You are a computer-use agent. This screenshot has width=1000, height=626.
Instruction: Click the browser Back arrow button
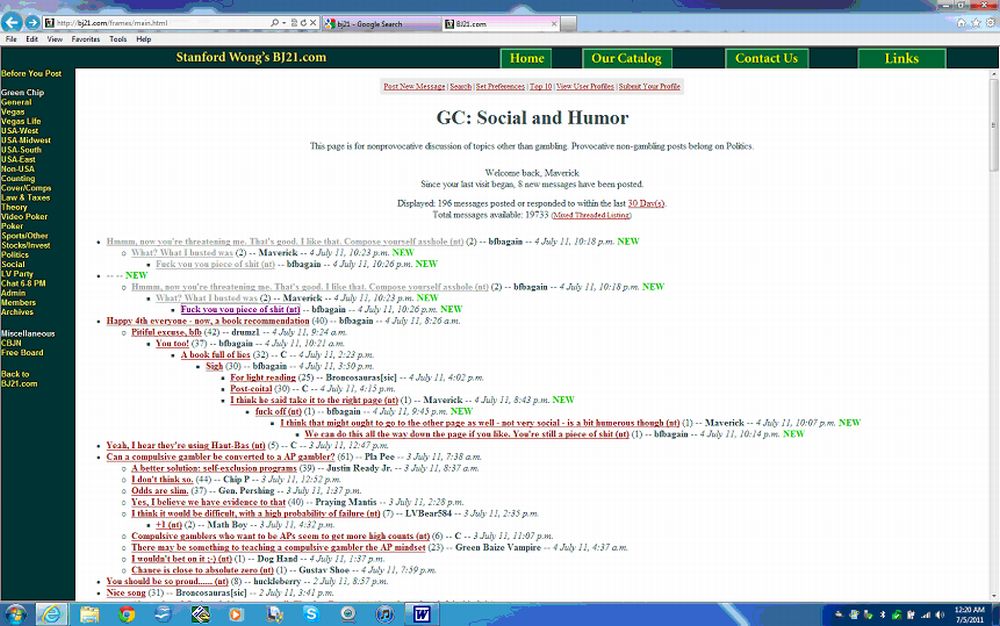pos(11,22)
